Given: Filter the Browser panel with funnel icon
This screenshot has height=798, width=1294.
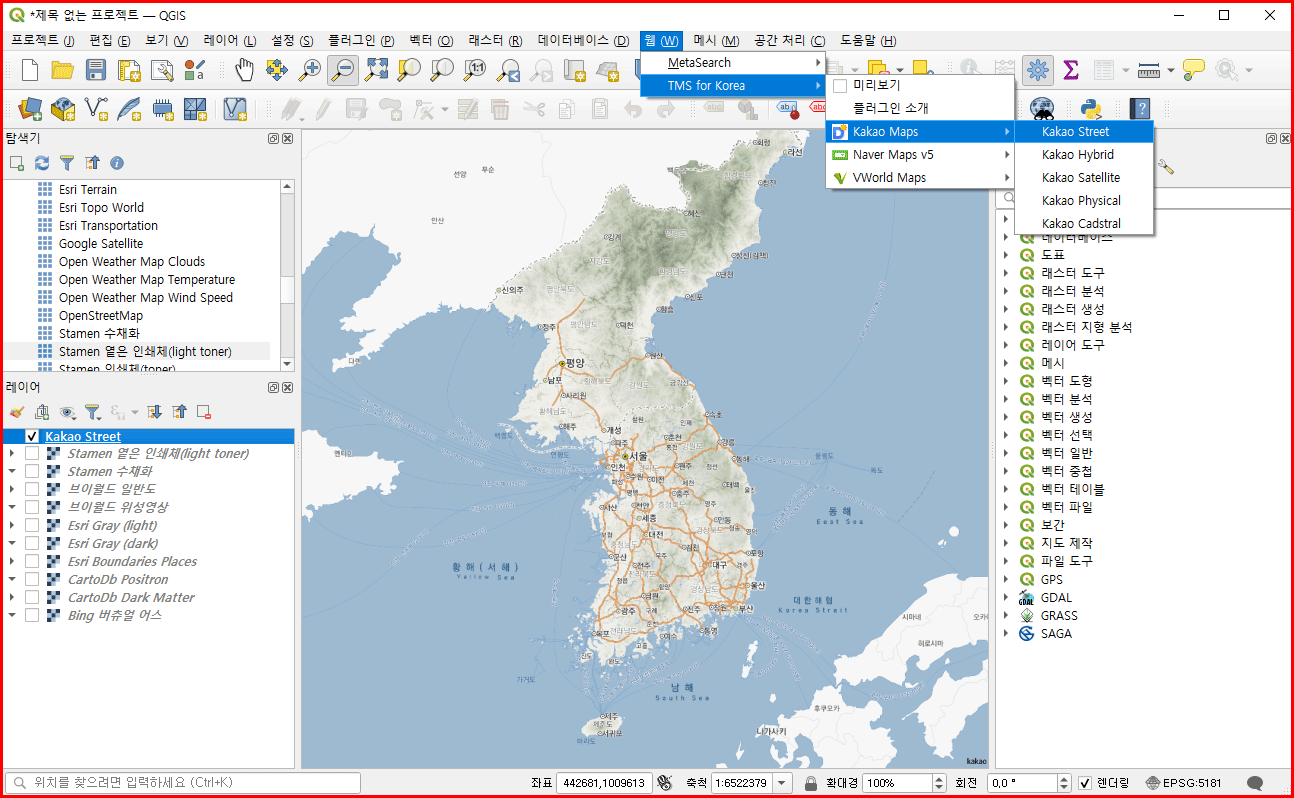Looking at the screenshot, I should click(x=67, y=163).
